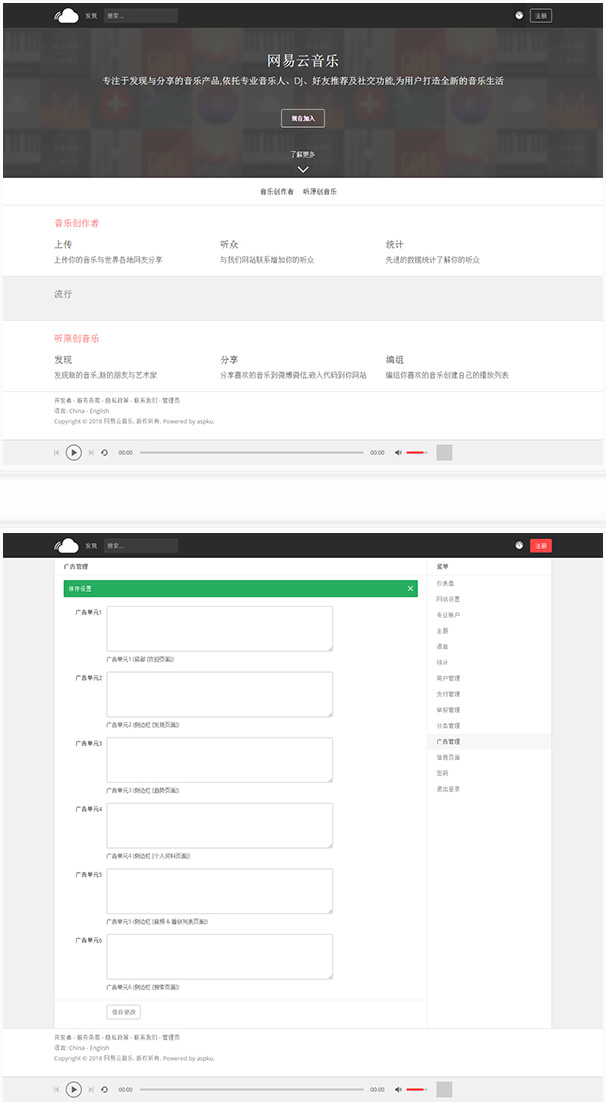Click the 现在加入 button

point(302,118)
